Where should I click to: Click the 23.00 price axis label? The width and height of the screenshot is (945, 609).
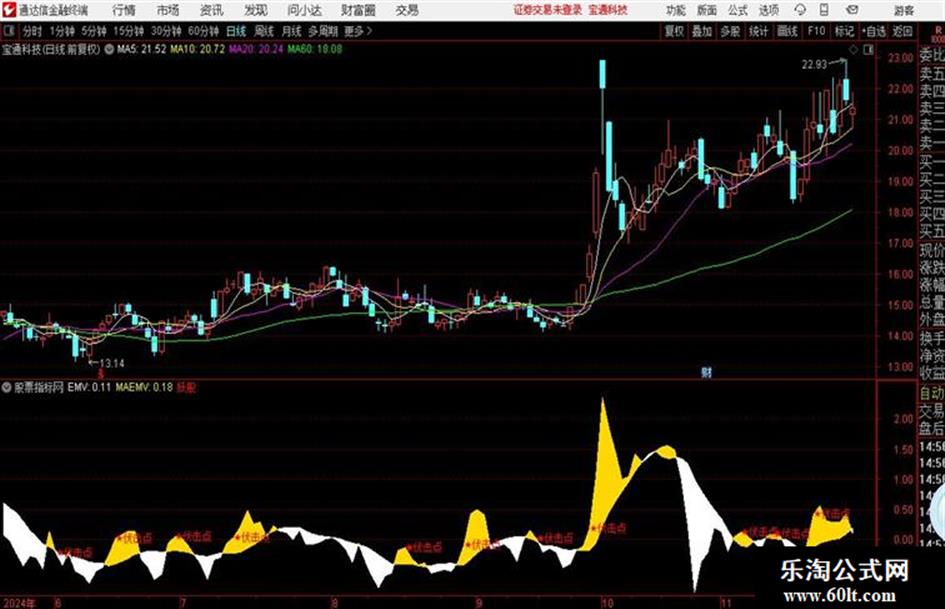900,58
